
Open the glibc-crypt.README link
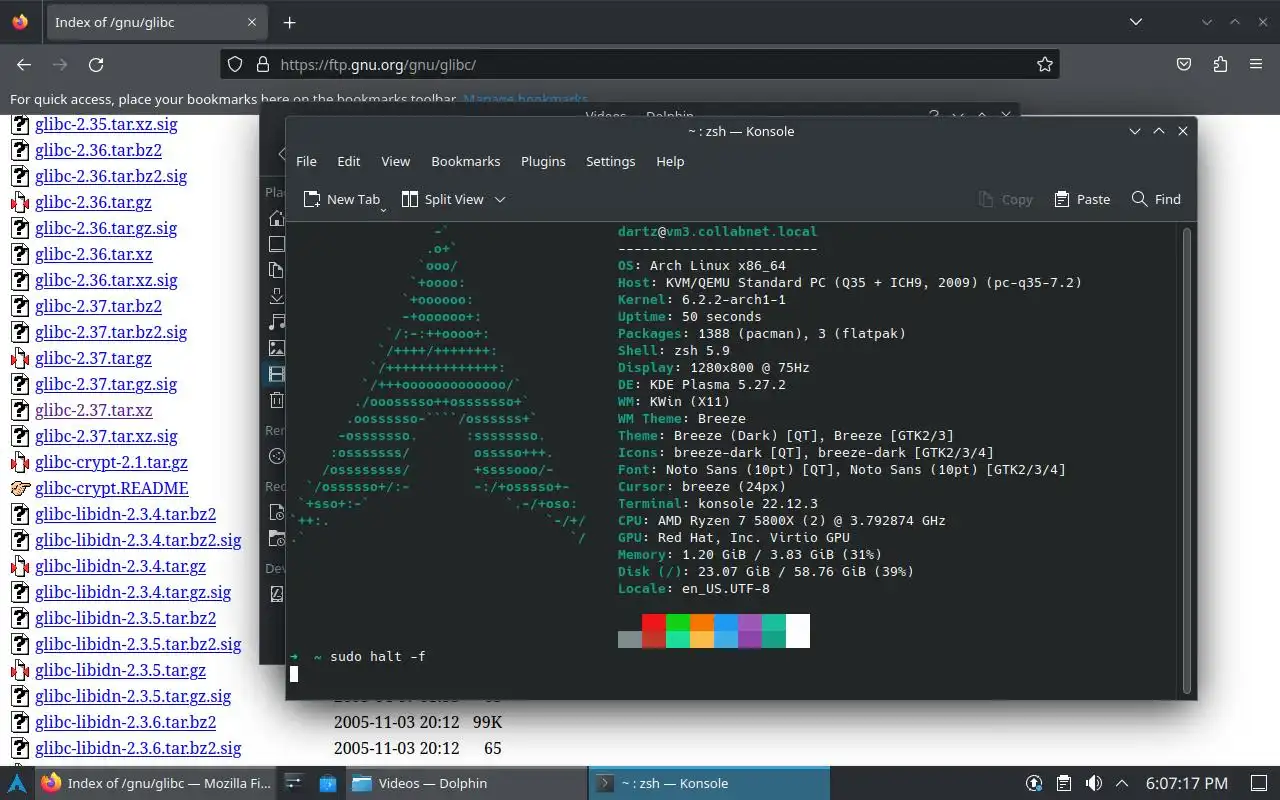point(111,488)
